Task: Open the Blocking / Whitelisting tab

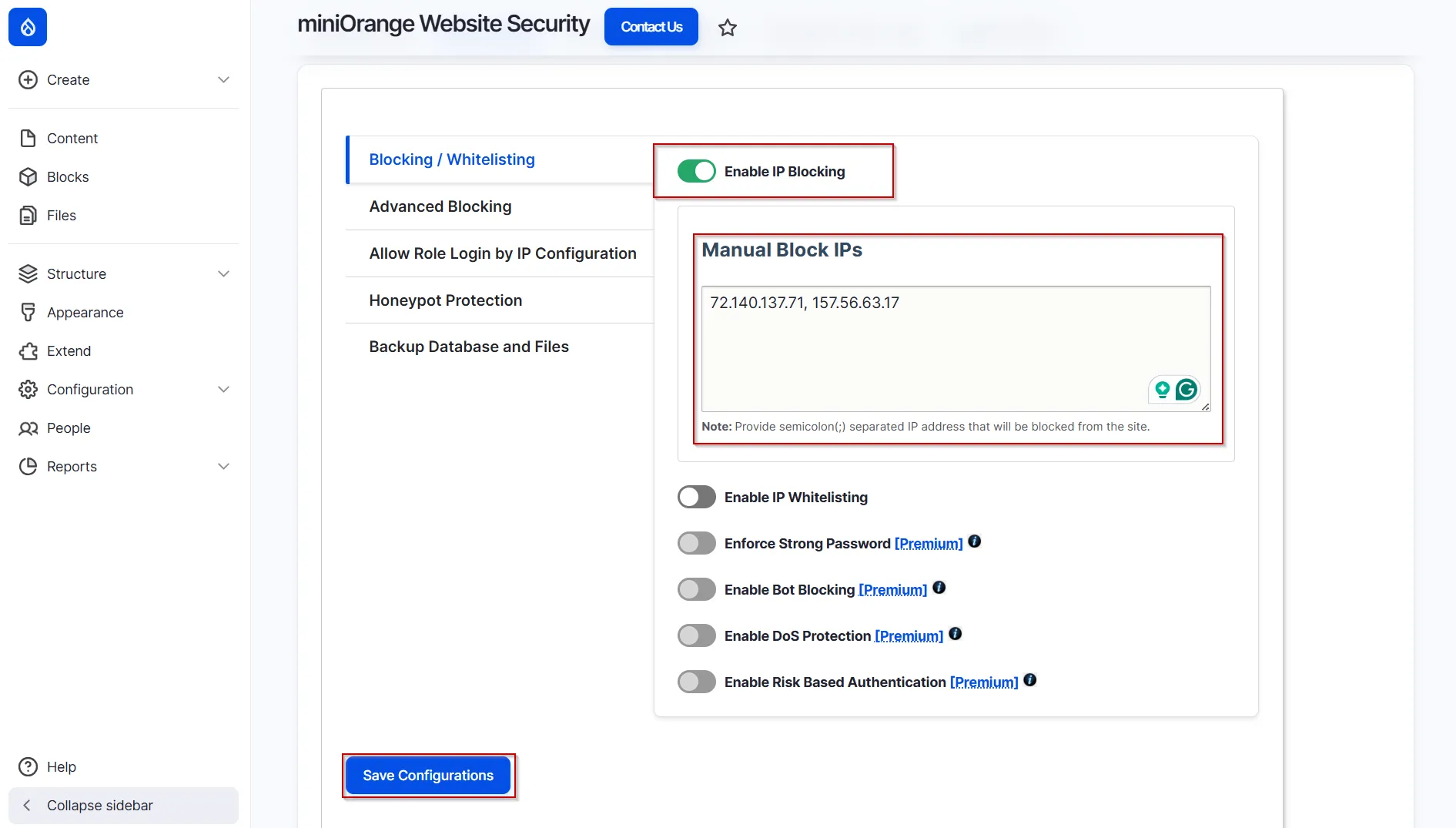Action: tap(500, 159)
